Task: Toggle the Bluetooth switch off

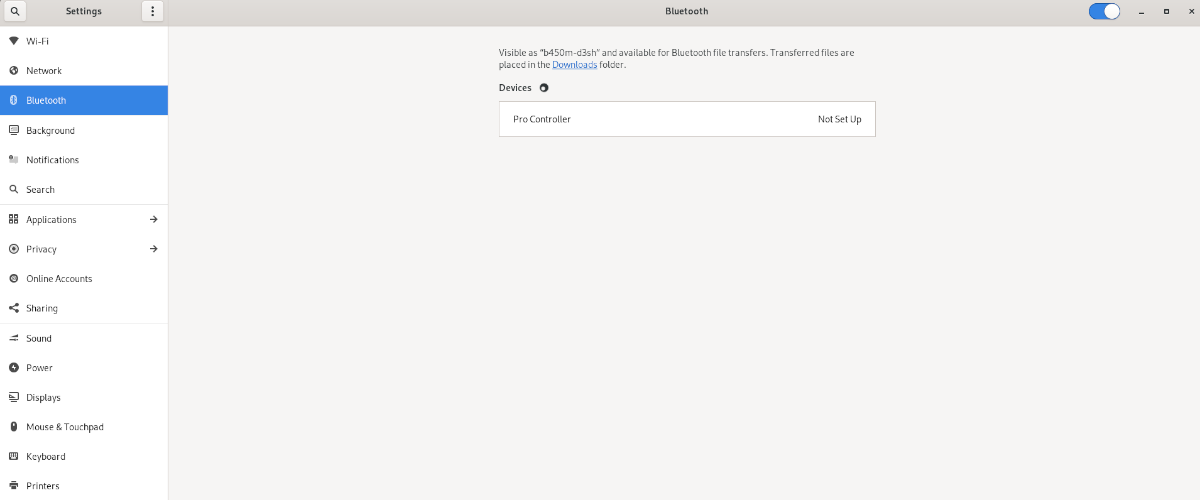Action: 1104,11
